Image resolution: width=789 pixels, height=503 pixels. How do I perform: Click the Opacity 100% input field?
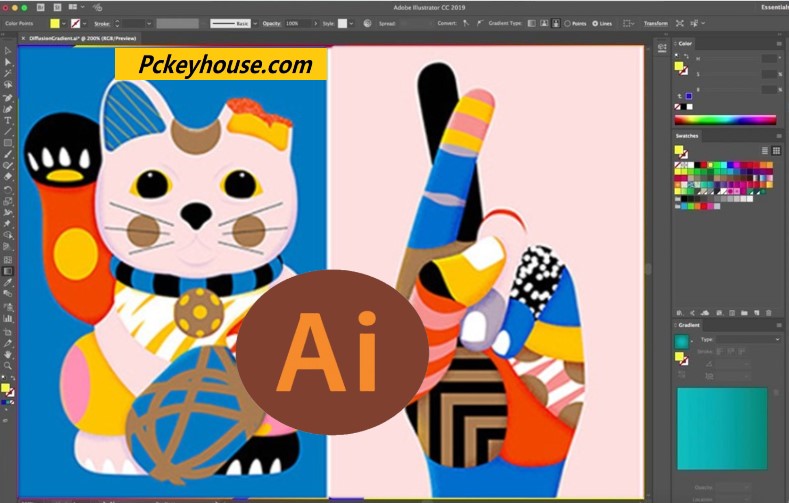point(298,24)
